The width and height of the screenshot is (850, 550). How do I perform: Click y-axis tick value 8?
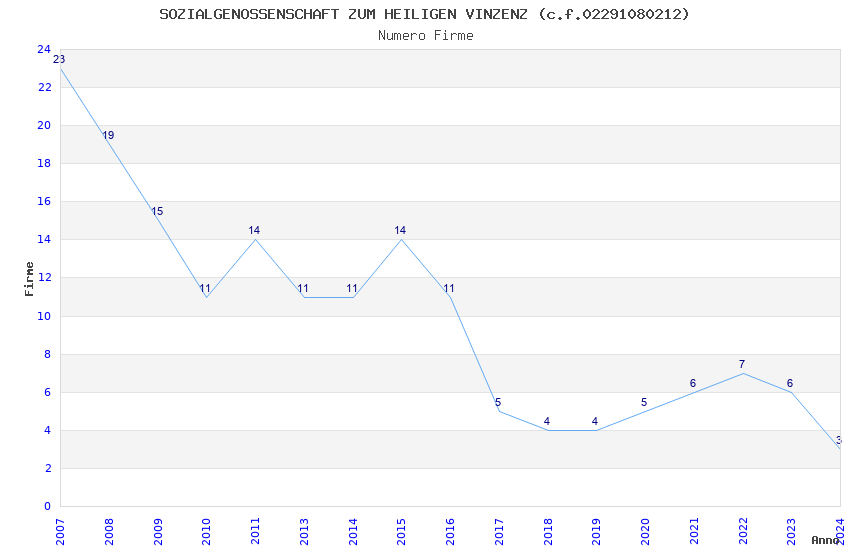pyautogui.click(x=47, y=354)
